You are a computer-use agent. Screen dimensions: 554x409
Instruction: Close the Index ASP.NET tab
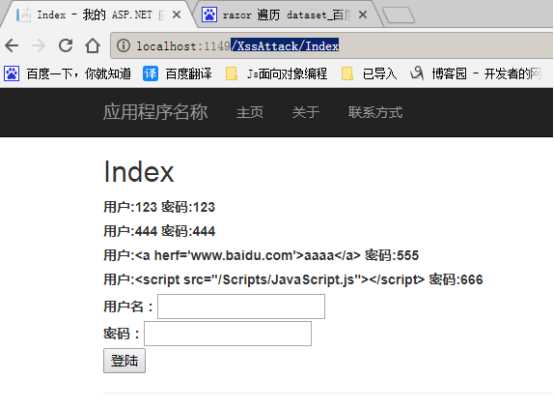[176, 15]
